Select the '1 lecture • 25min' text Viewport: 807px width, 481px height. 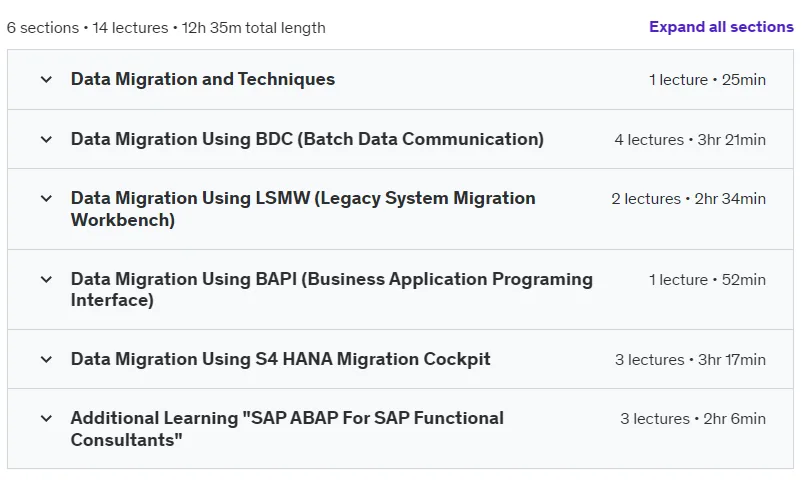coord(707,80)
